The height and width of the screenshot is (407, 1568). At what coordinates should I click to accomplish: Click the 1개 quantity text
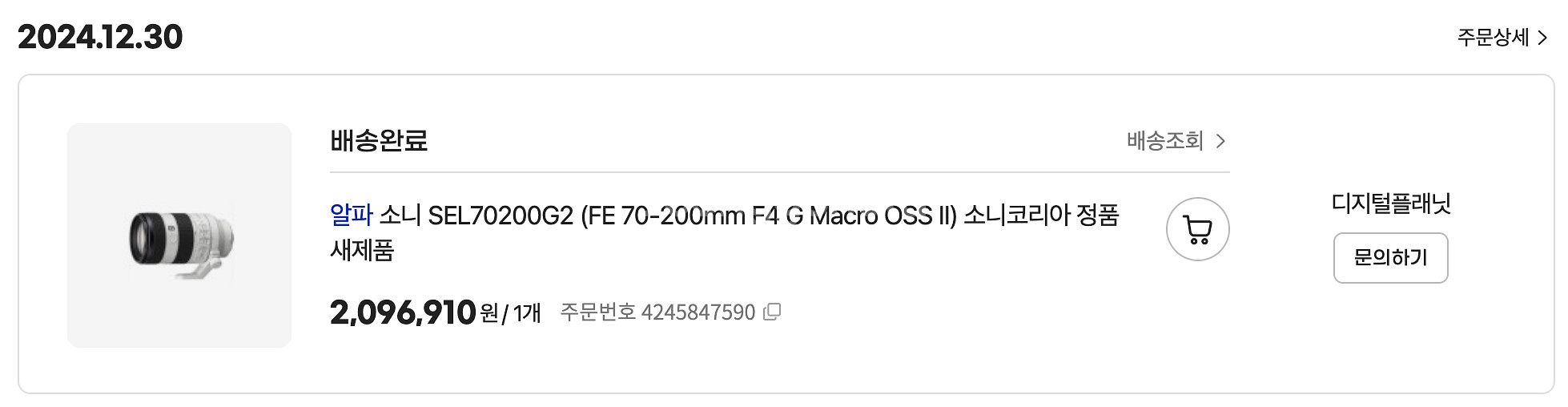tap(527, 312)
